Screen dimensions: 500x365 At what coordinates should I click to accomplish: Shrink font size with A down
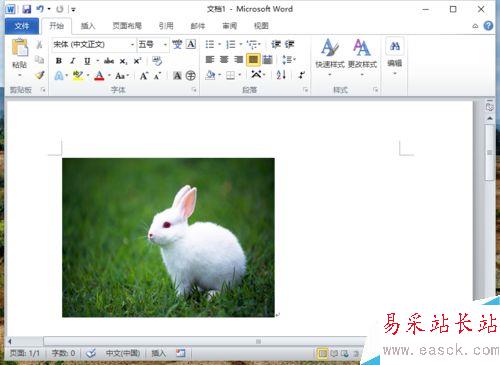coord(157,76)
